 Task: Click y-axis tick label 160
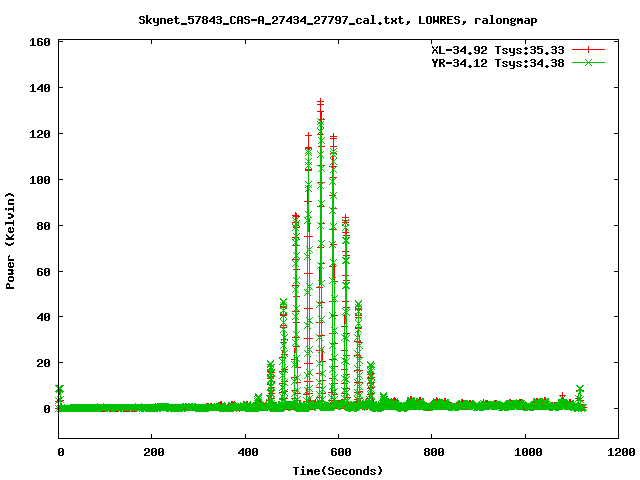pyautogui.click(x=40, y=42)
